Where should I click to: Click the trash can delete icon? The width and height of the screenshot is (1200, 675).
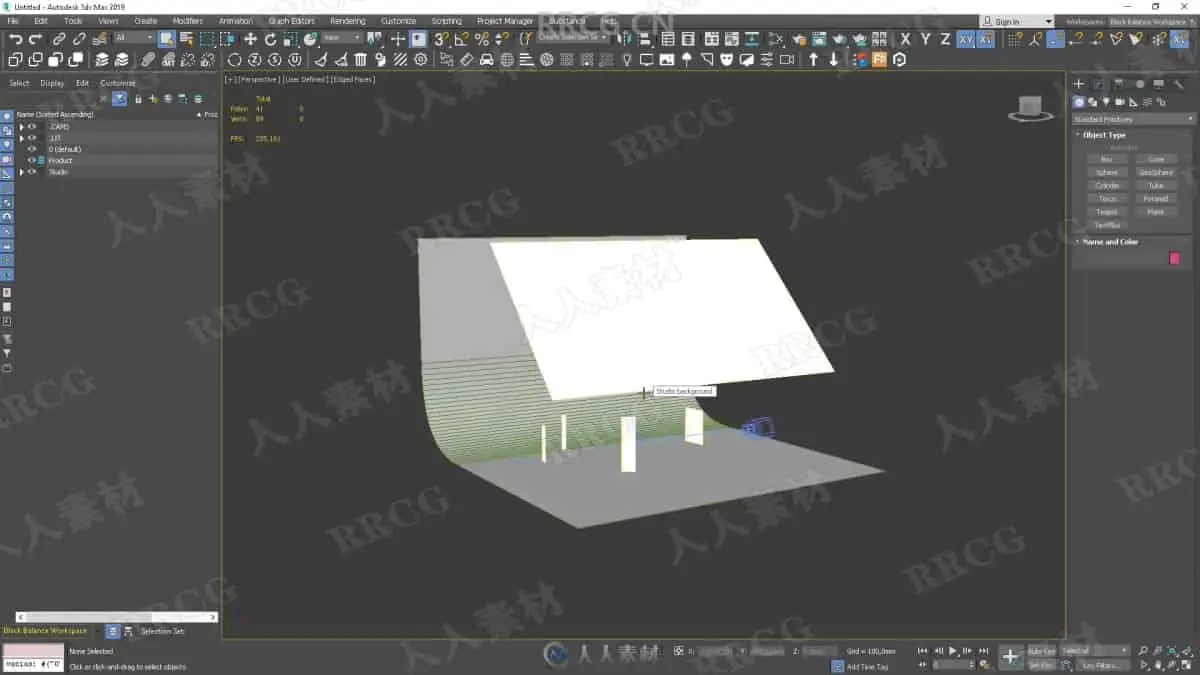point(361,60)
